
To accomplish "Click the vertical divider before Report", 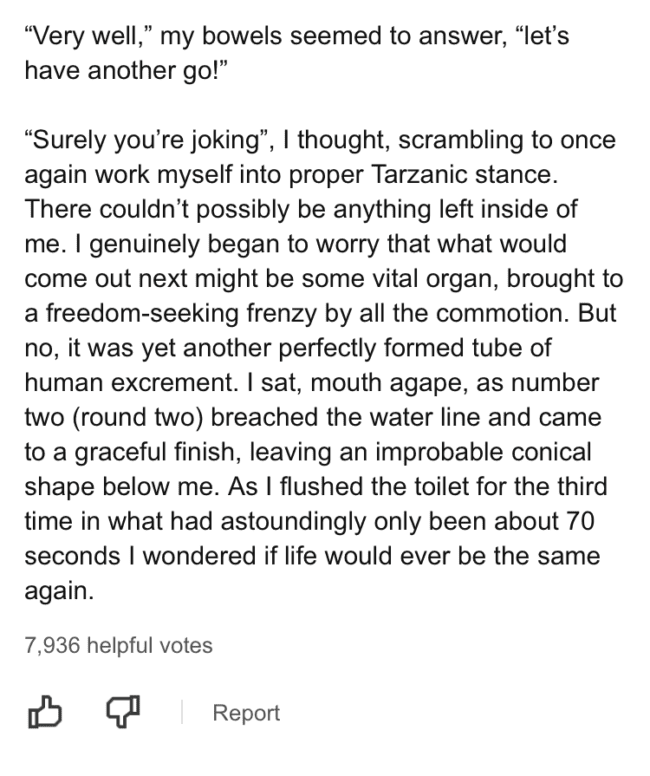I will pyautogui.click(x=182, y=712).
